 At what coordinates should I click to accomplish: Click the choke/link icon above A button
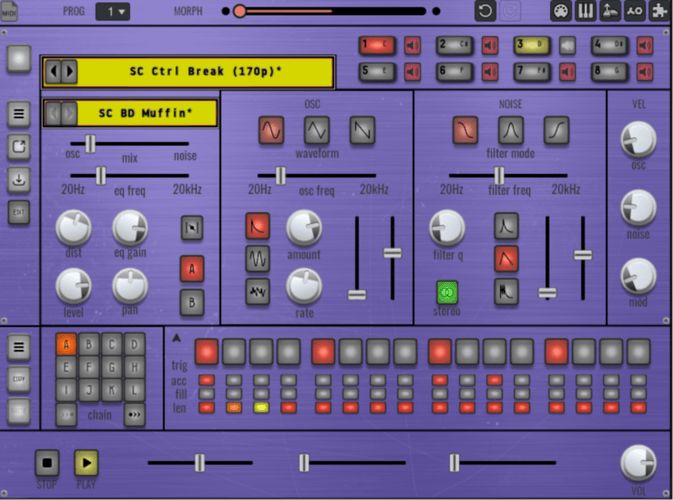[192, 227]
